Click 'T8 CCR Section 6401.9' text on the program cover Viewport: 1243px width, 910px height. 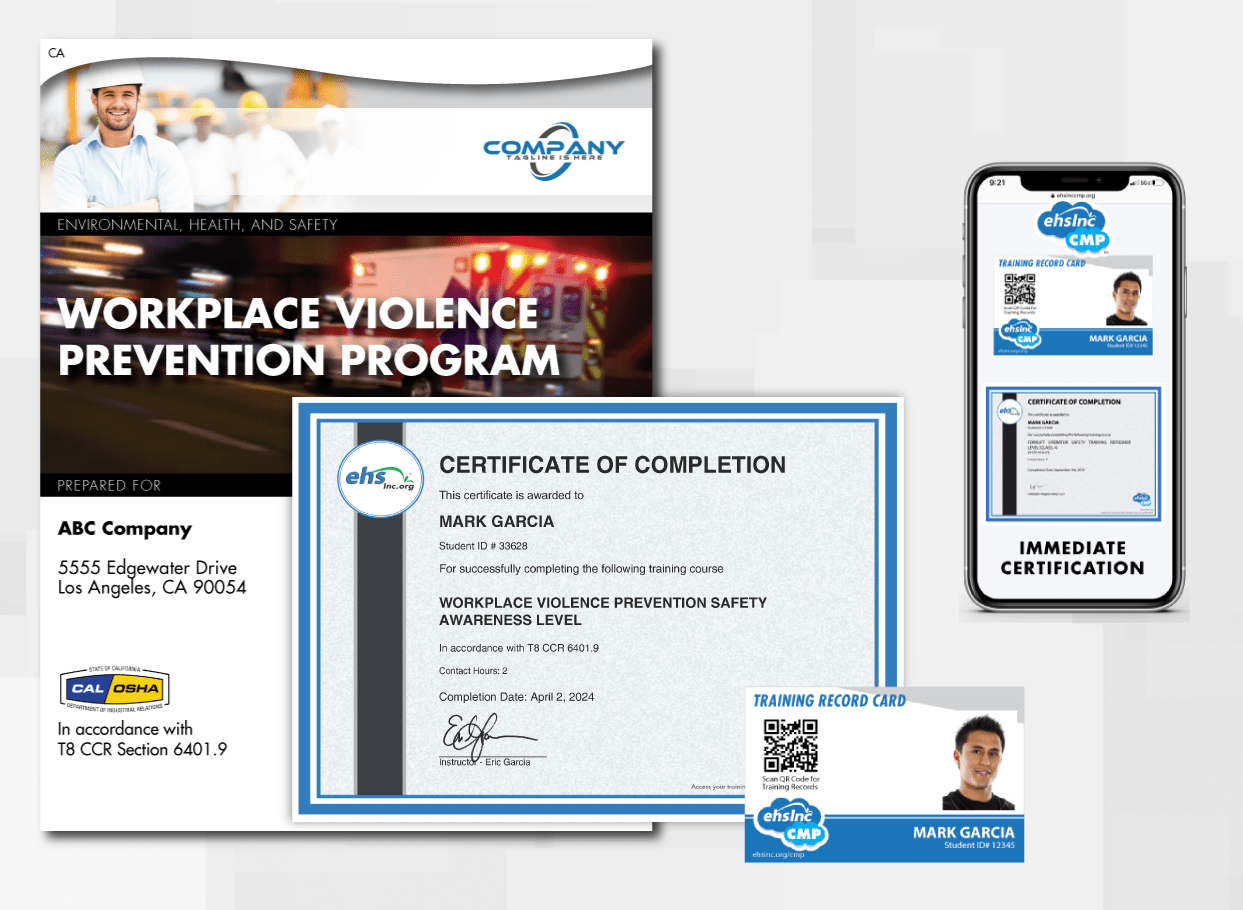pyautogui.click(x=142, y=749)
